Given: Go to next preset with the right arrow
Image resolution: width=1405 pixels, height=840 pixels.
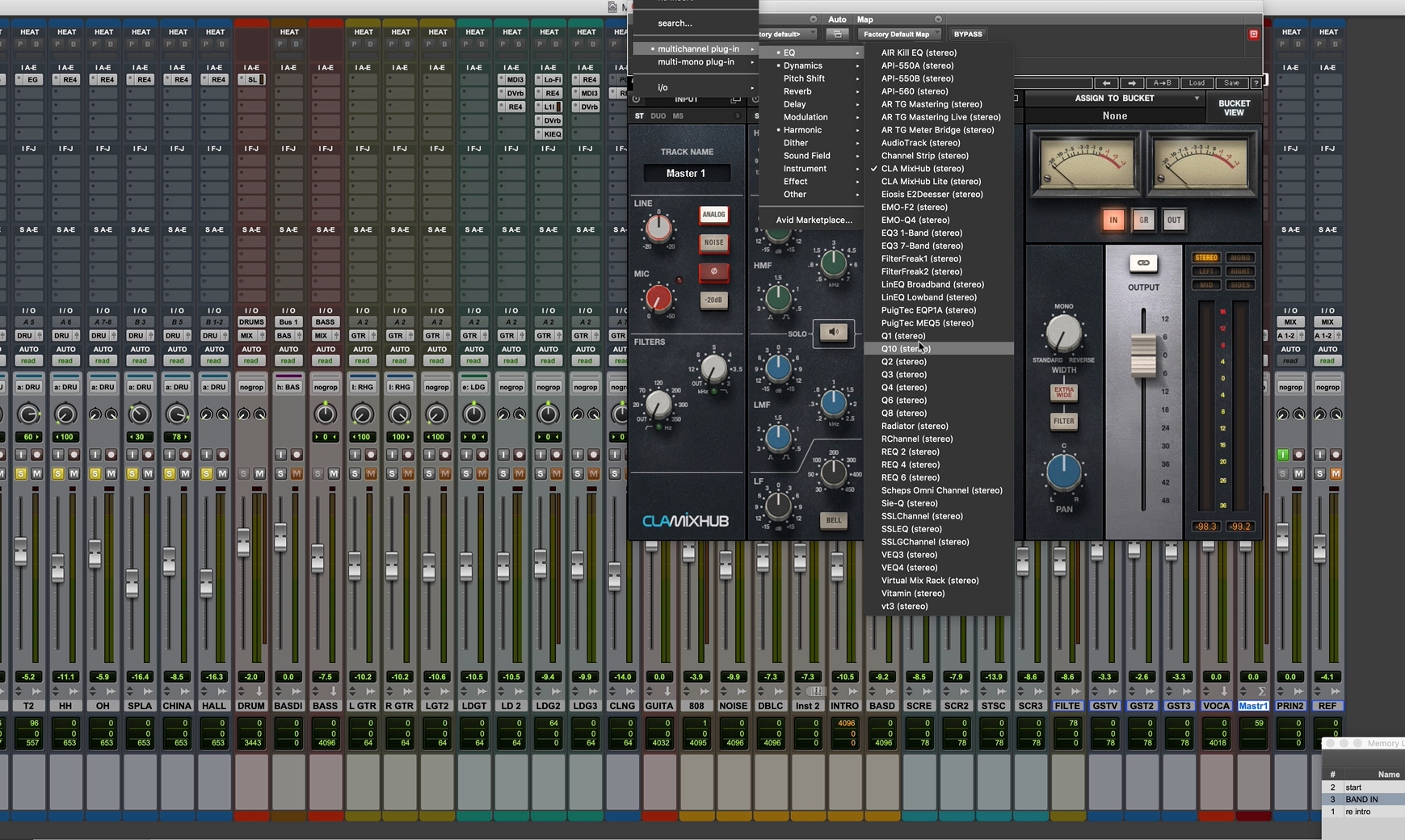Looking at the screenshot, I should click(x=1132, y=83).
